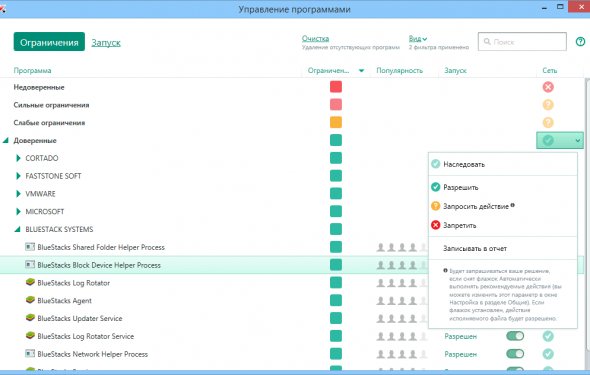
Task: Sort by the Сеть column header
Action: [x=549, y=70]
